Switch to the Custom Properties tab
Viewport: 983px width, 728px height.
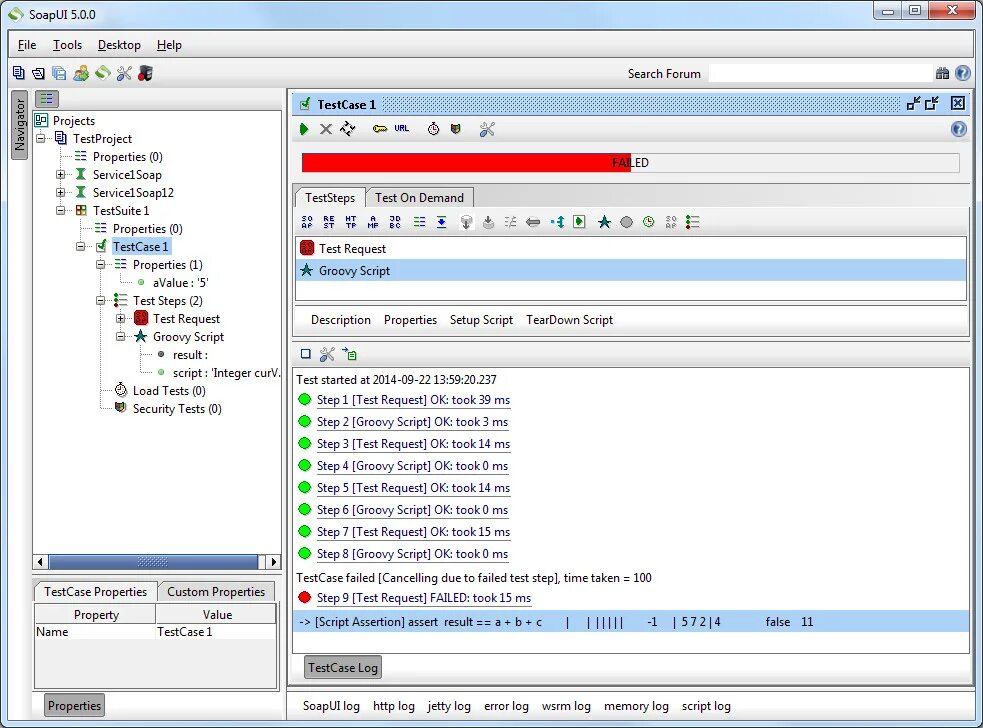[x=216, y=591]
